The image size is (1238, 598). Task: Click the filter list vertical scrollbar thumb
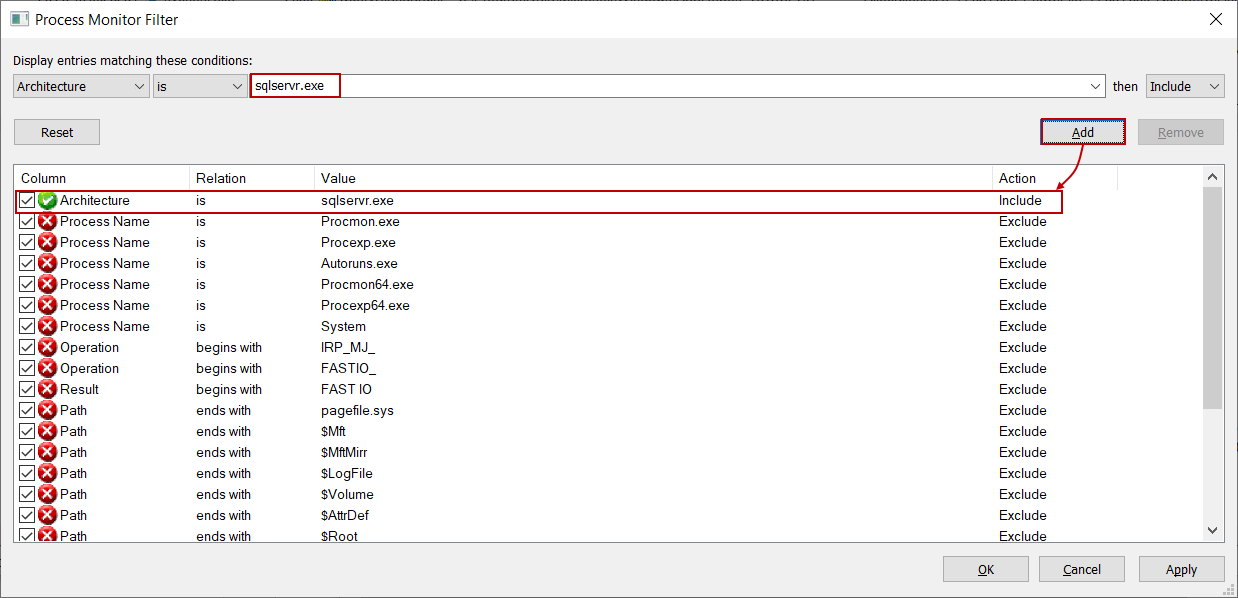click(x=1212, y=298)
